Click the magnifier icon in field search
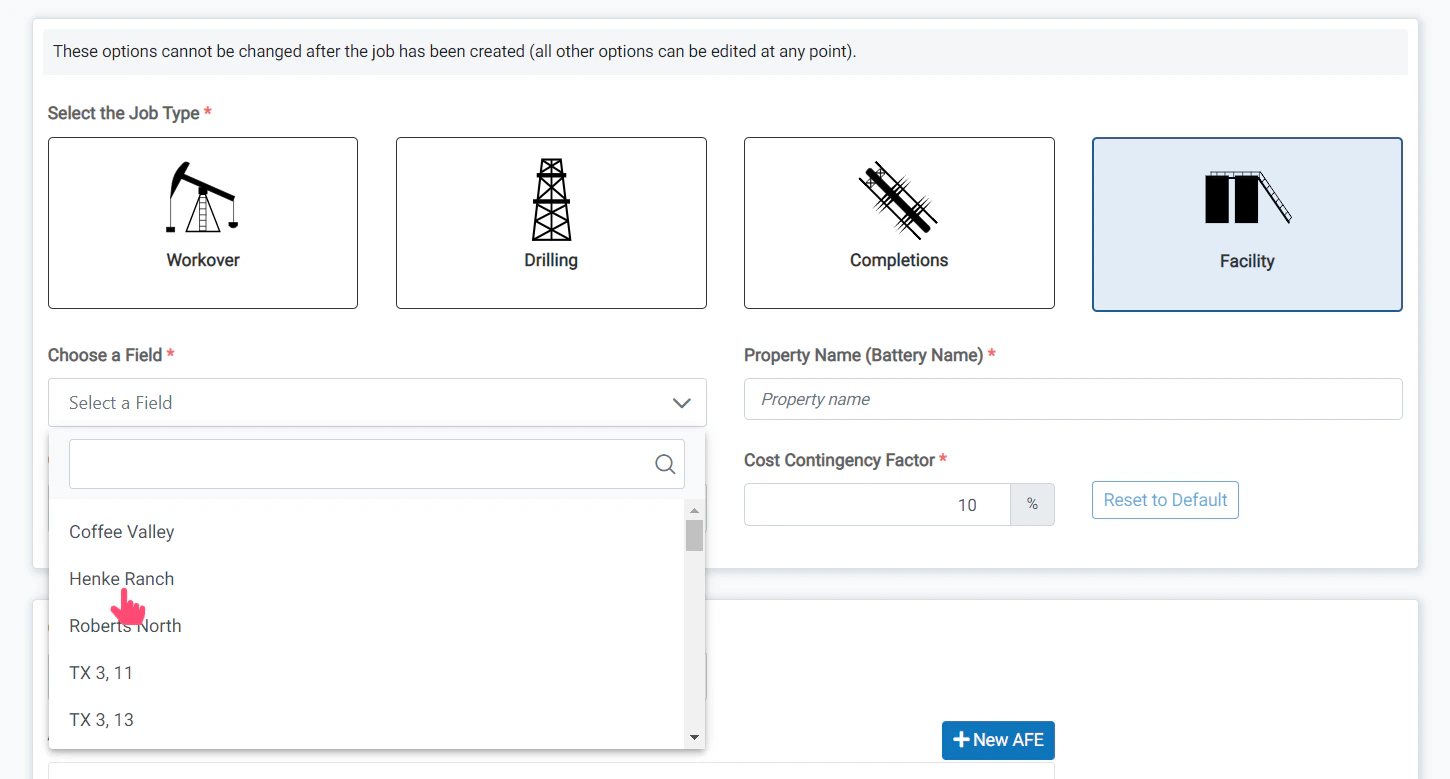The width and height of the screenshot is (1450, 779). tap(665, 464)
